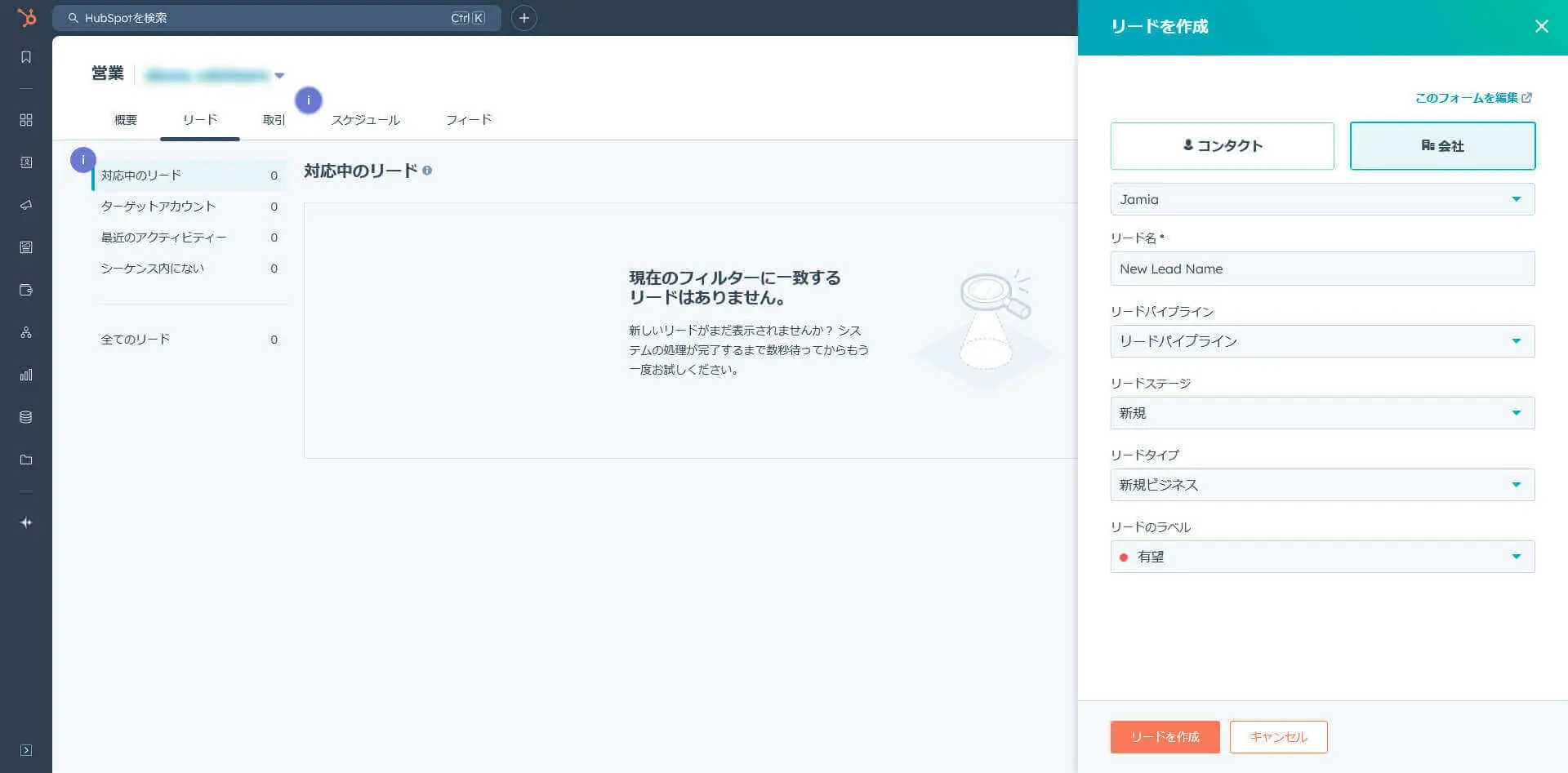Switch to the スケジュール tab

coord(365,120)
